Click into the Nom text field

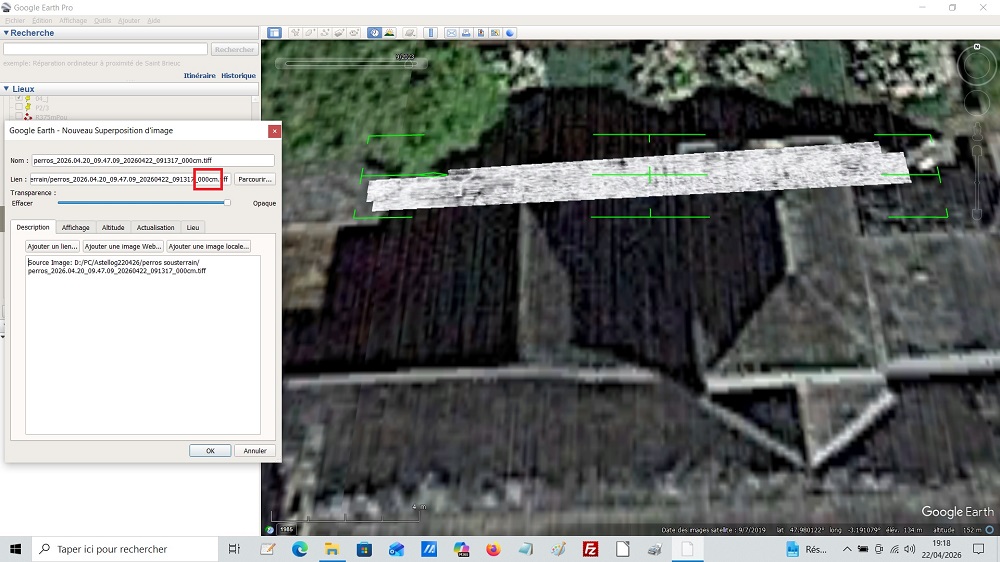point(152,160)
